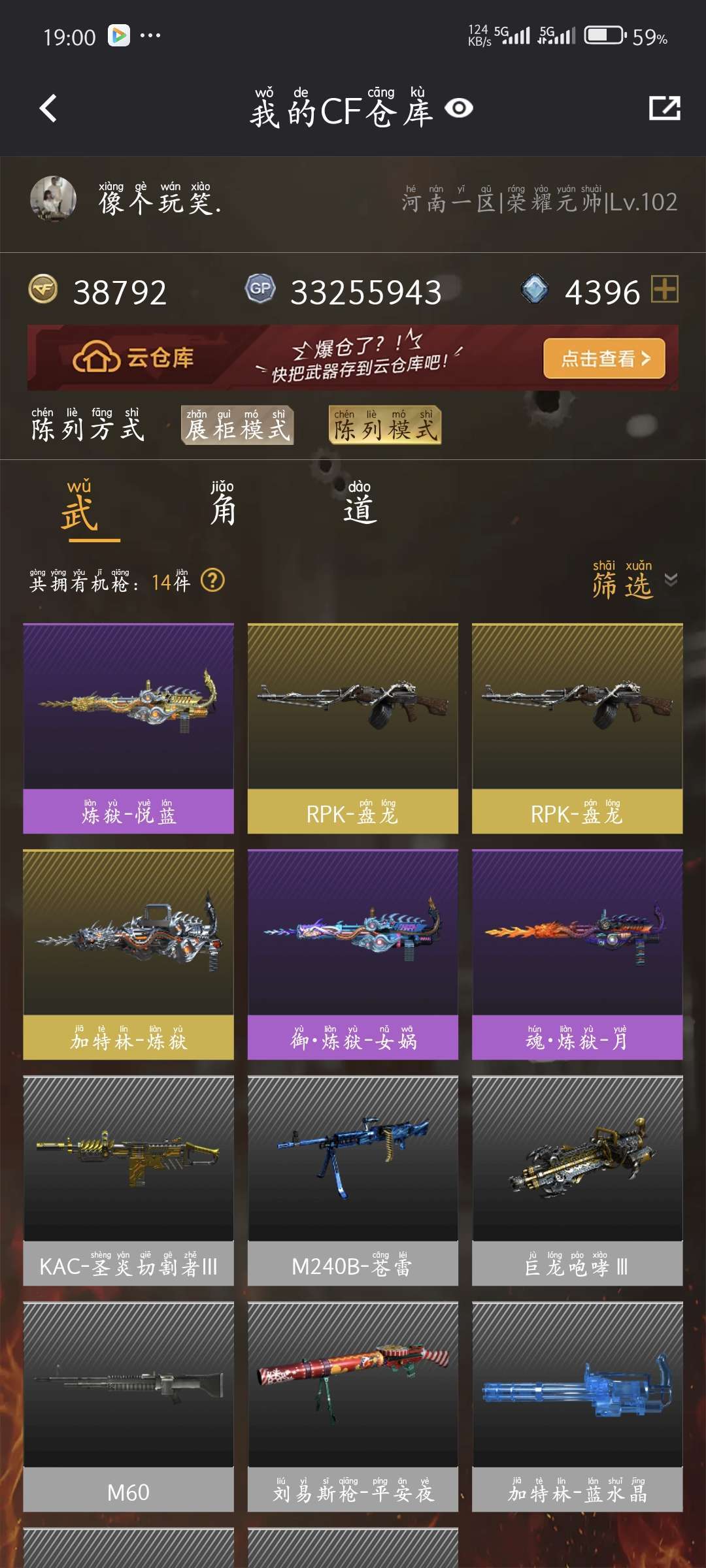Tap the back arrow icon

click(x=48, y=108)
